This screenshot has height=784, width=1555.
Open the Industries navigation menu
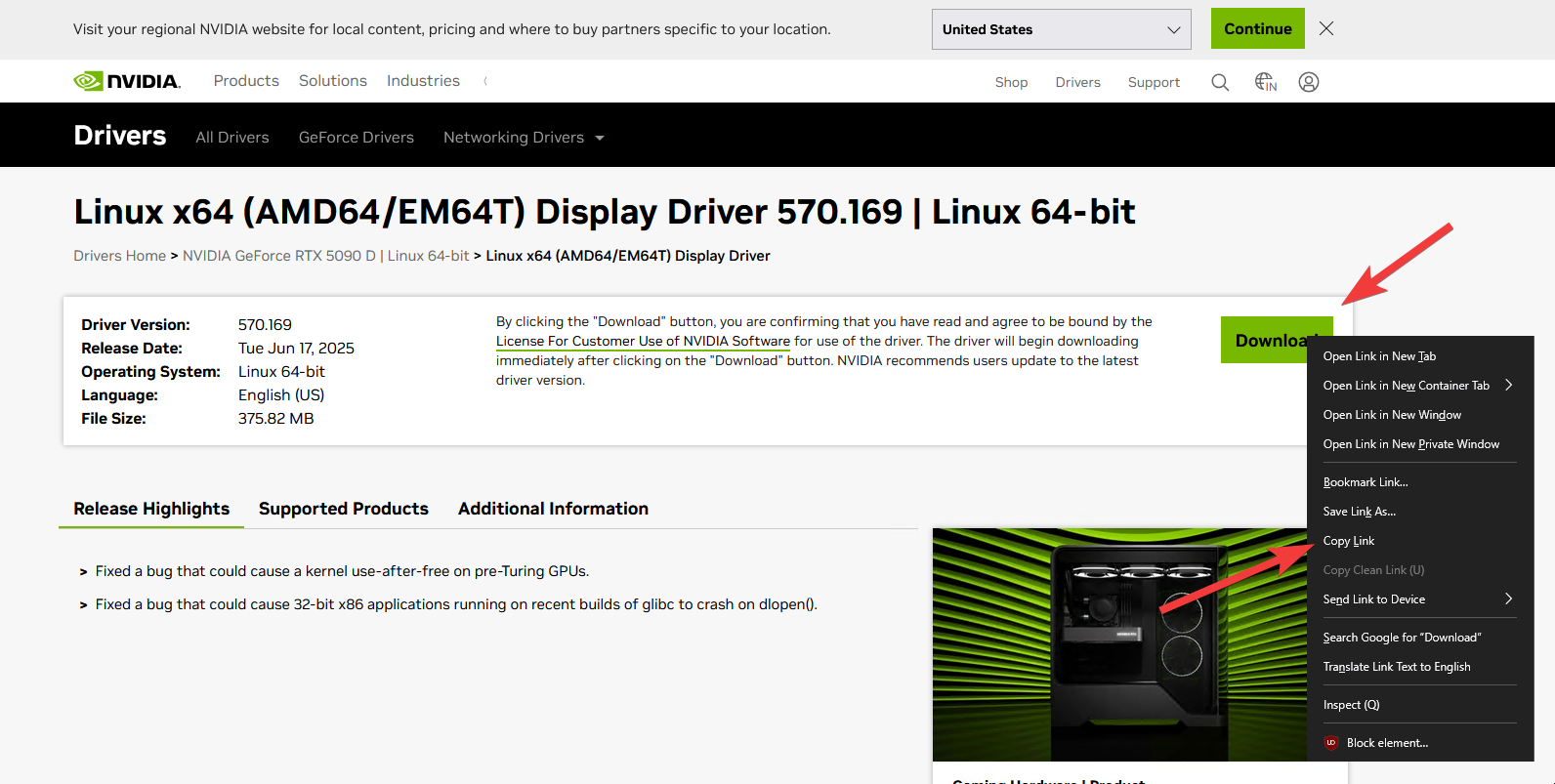coord(423,81)
